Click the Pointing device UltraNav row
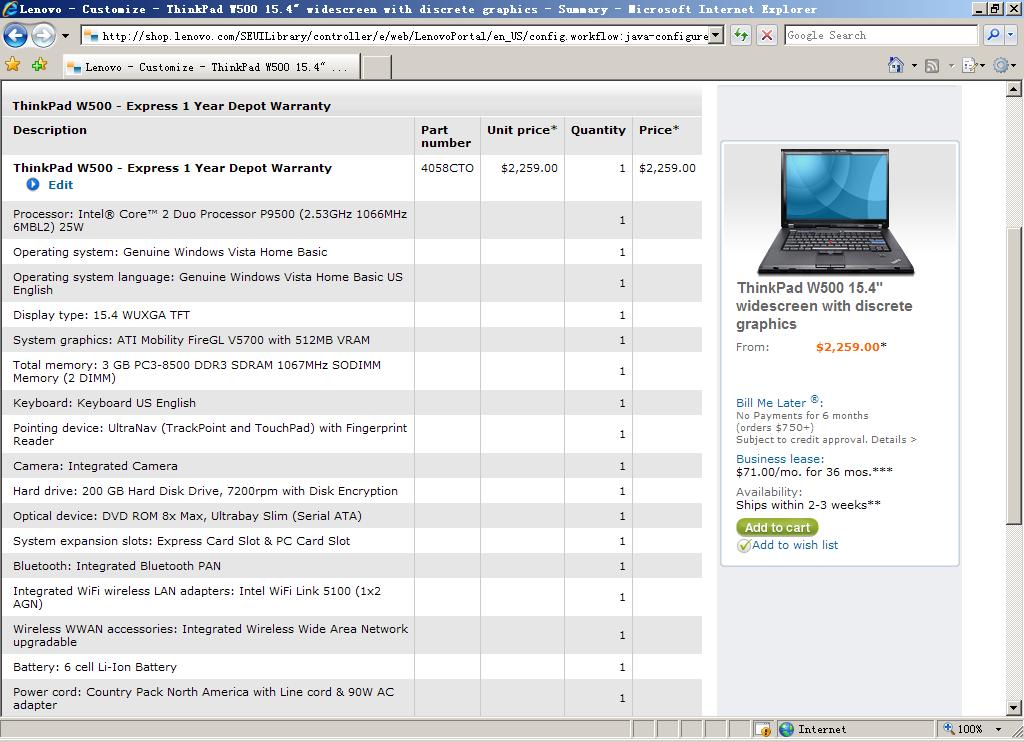 (x=351, y=434)
